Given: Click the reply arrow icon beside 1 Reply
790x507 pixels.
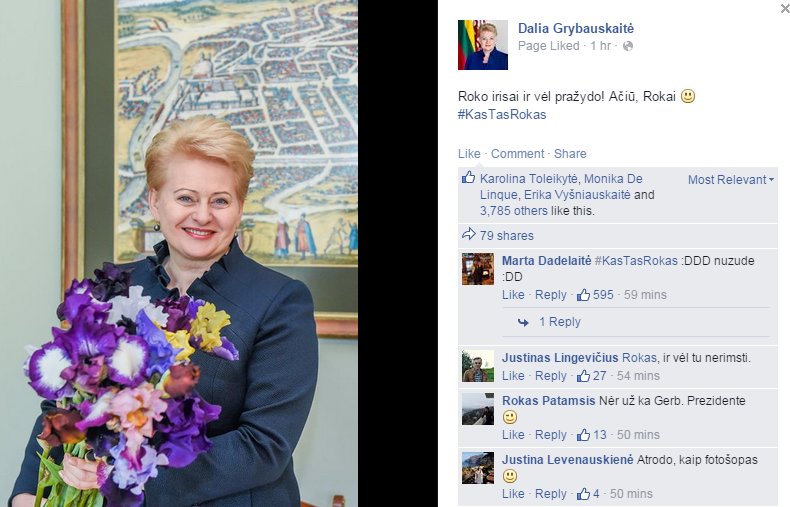Looking at the screenshot, I should pyautogui.click(x=523, y=322).
